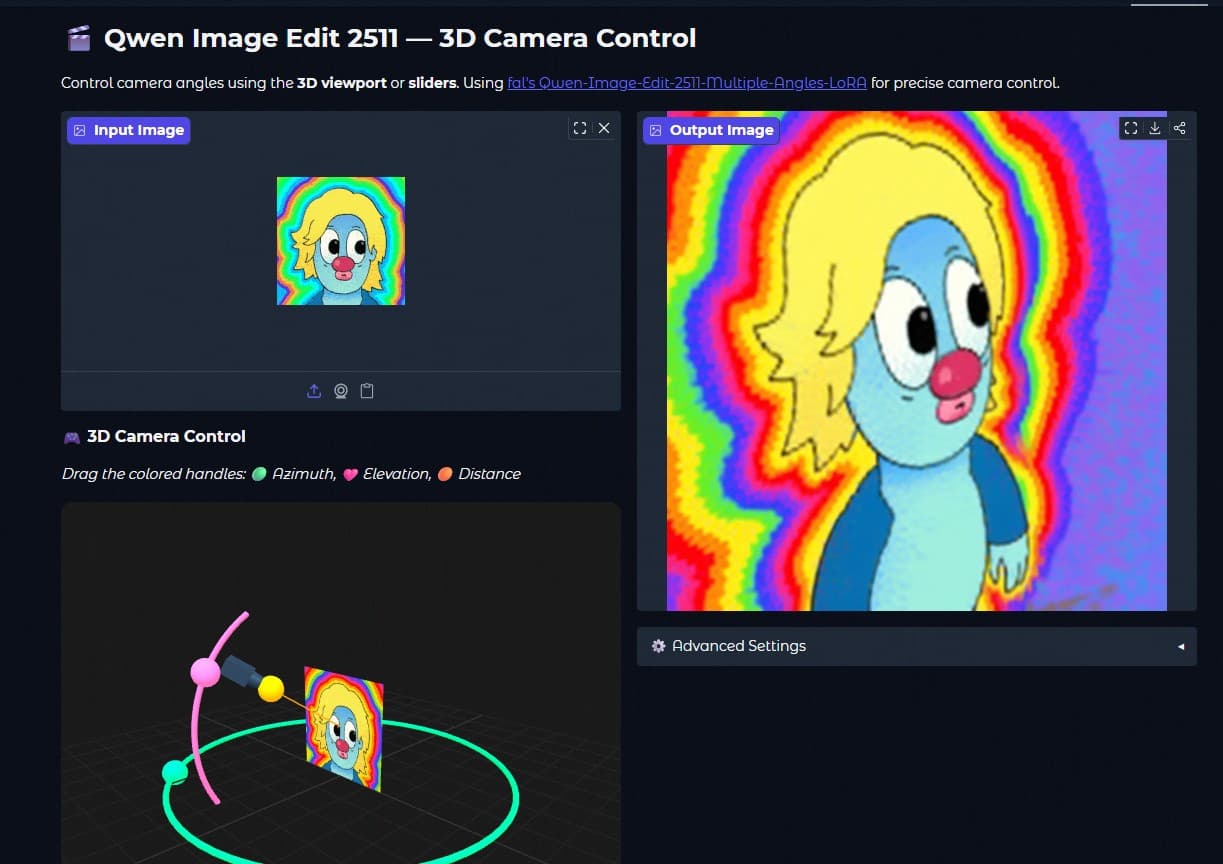
Task: Expand the input image to fullscreen
Action: click(580, 128)
